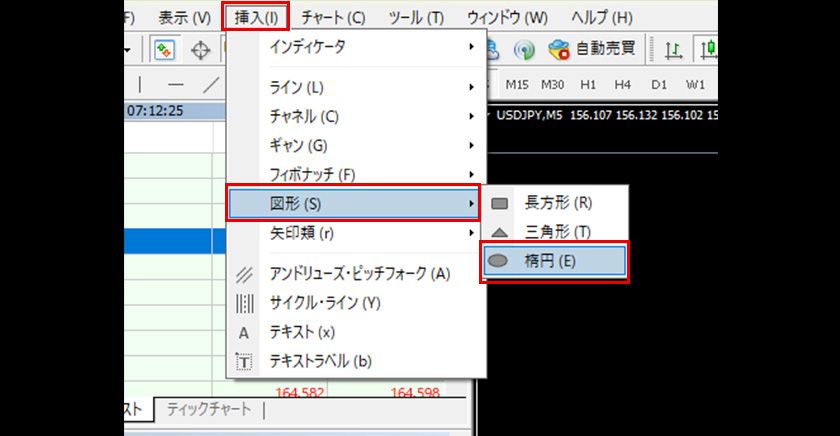Switch to the ティックチャート tab

click(x=209, y=410)
